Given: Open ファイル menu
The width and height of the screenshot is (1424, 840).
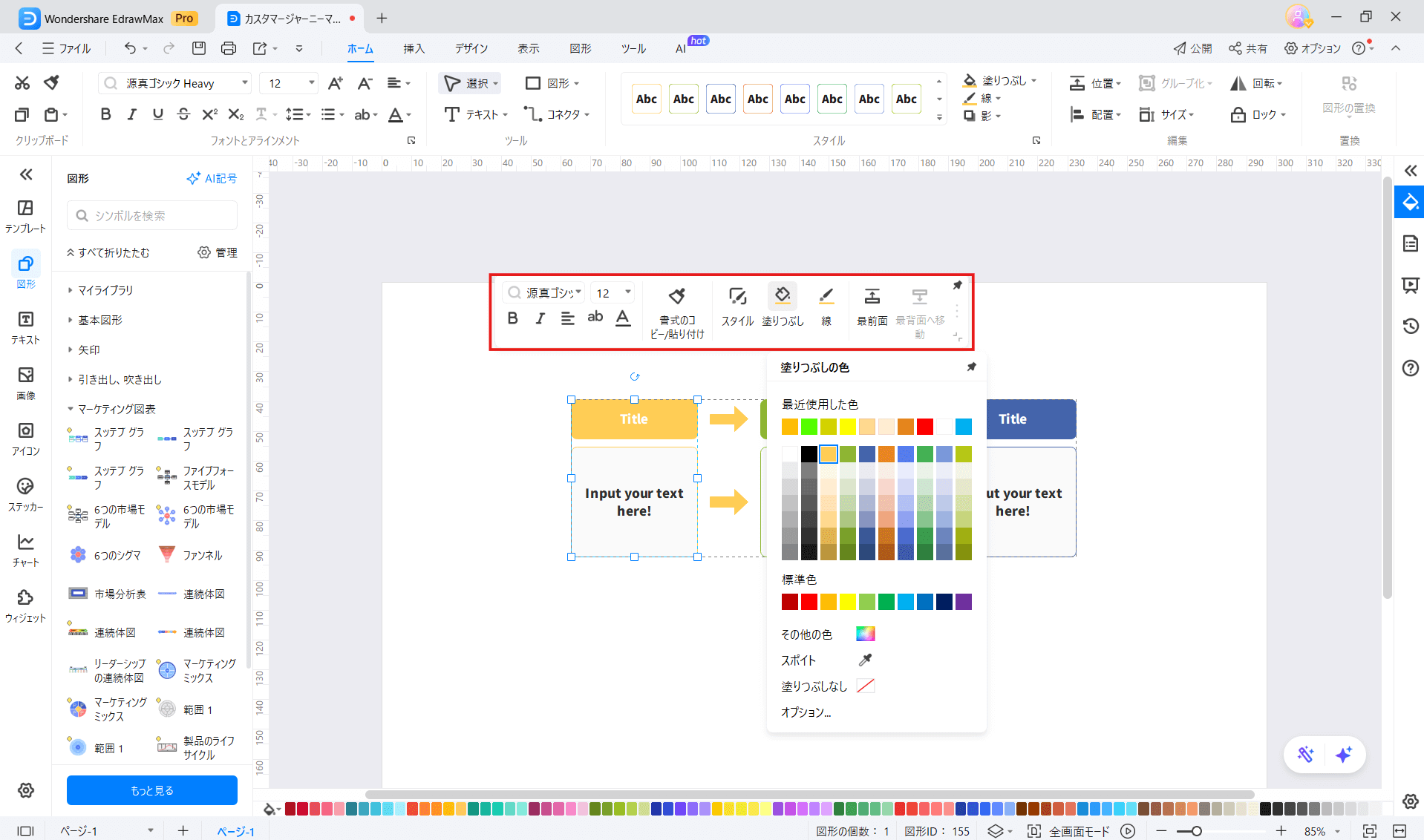Looking at the screenshot, I should point(67,48).
